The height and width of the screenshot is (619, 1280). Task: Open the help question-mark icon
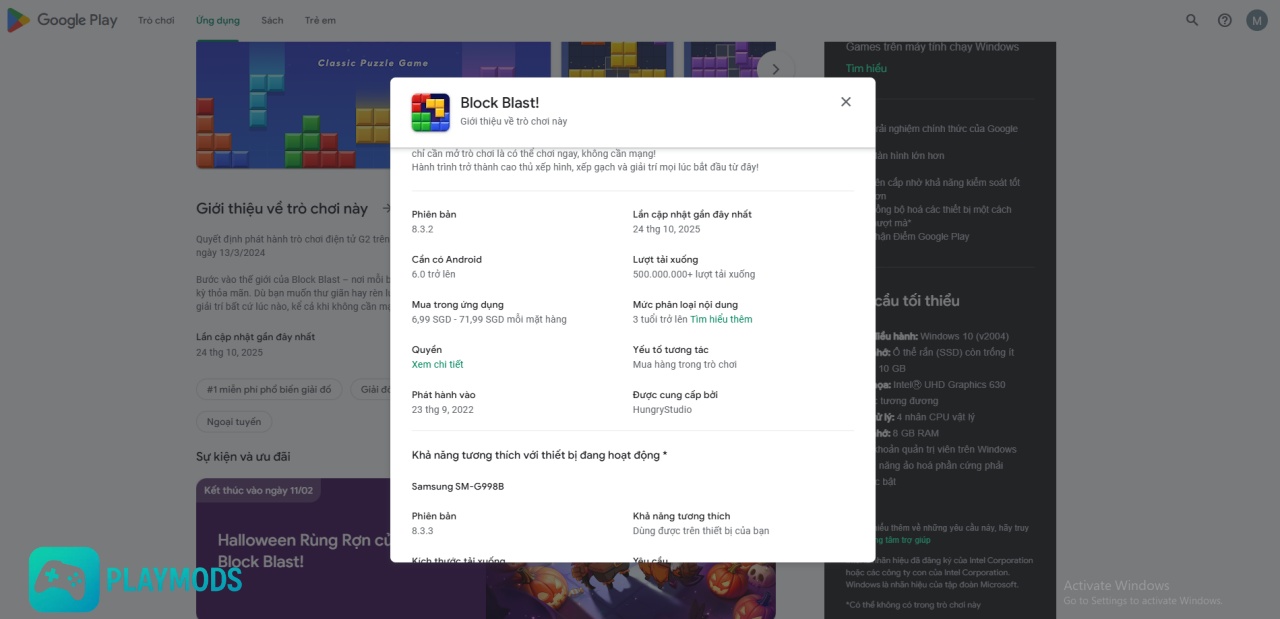(x=1224, y=20)
